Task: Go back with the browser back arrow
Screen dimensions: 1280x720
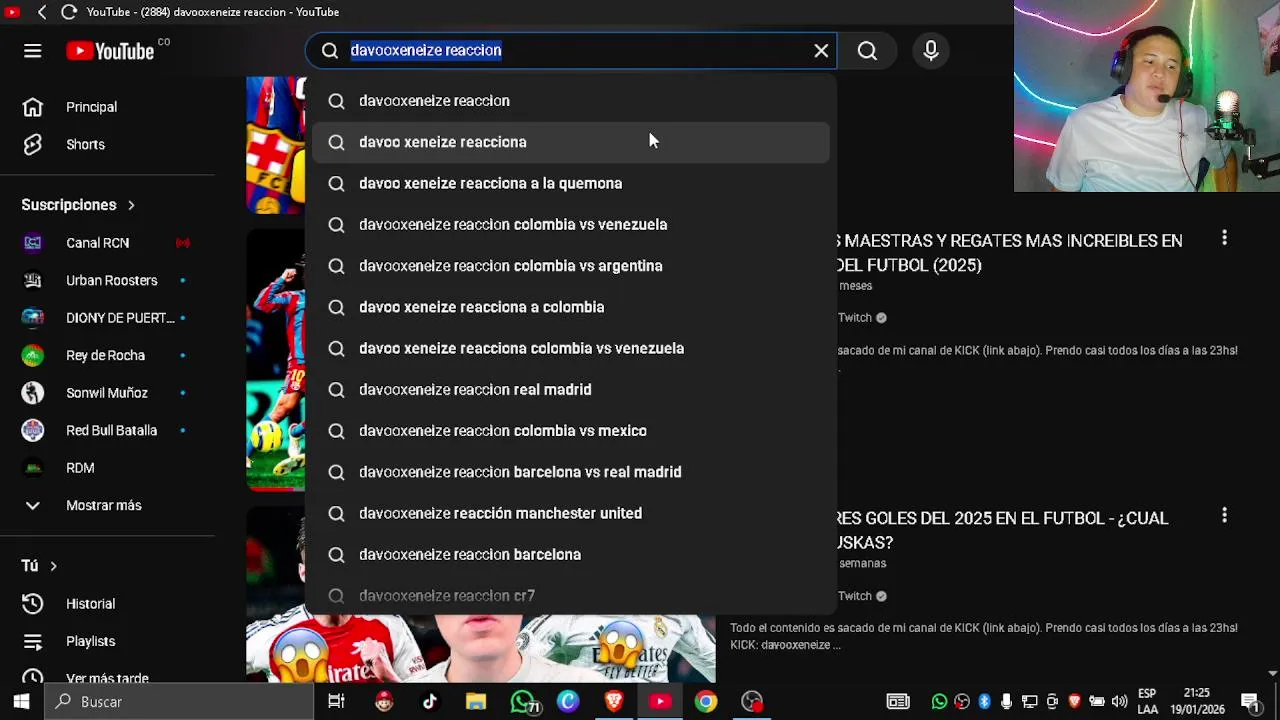Action: coord(42,12)
